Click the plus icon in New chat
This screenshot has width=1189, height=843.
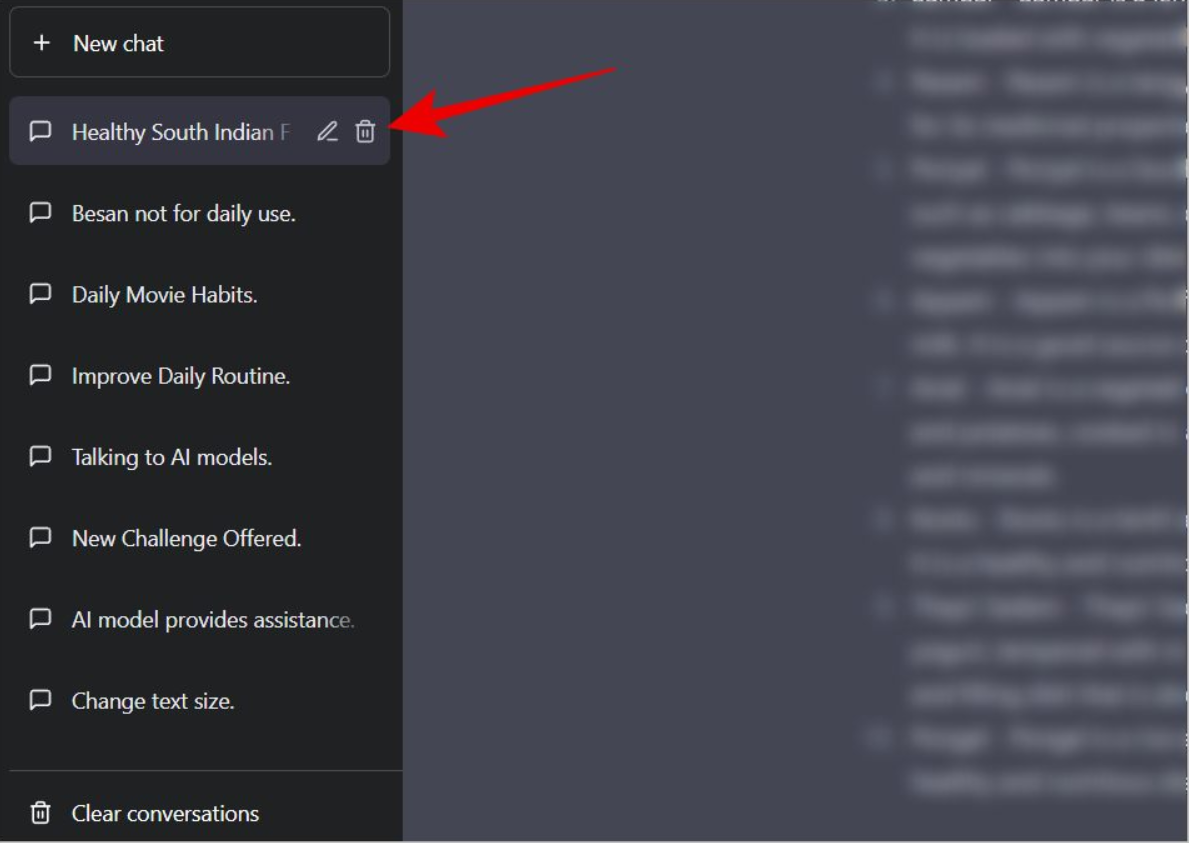41,43
